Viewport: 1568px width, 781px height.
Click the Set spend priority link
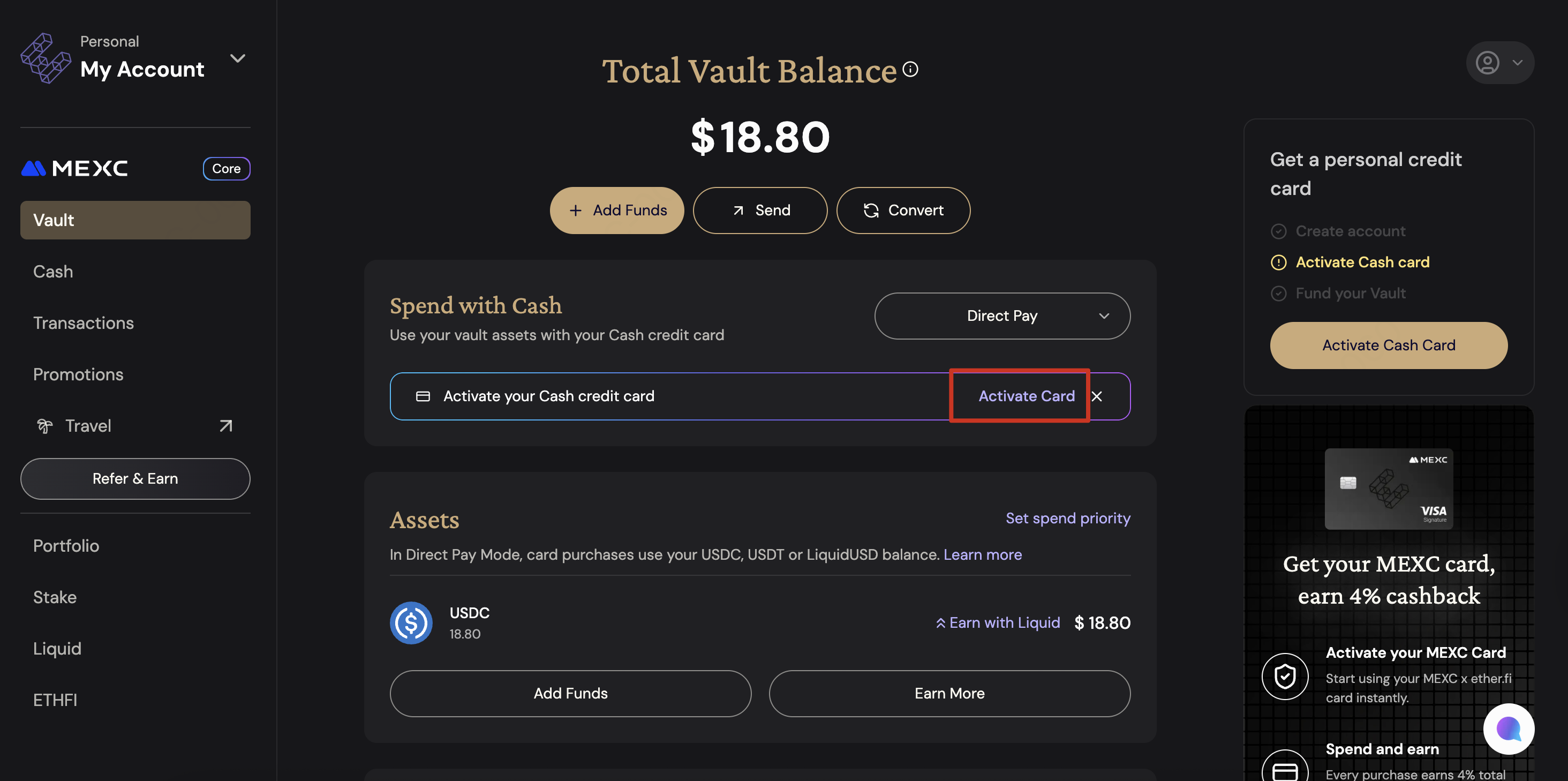pos(1068,518)
